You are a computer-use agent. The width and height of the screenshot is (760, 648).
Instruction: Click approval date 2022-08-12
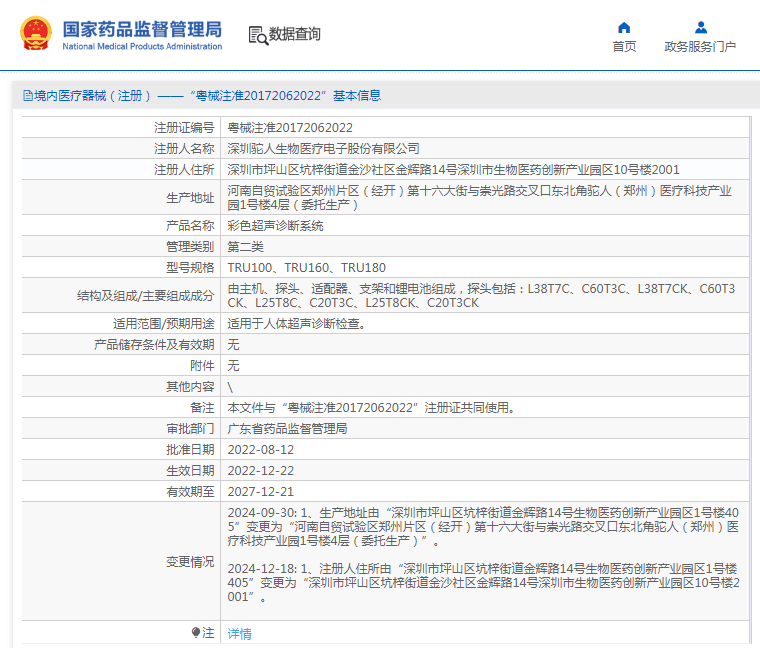(x=261, y=450)
